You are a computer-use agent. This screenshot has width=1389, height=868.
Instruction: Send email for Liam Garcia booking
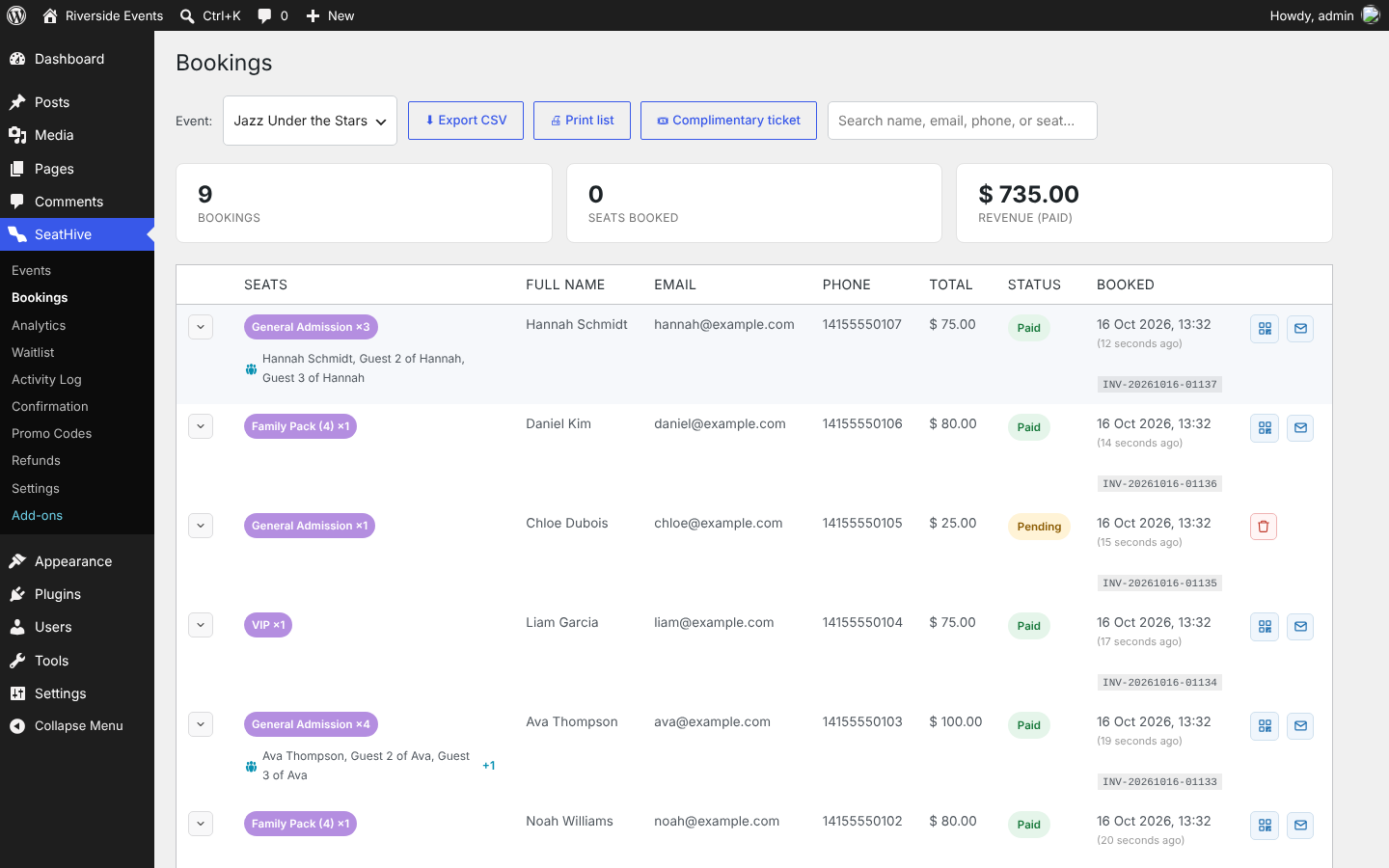1300,627
